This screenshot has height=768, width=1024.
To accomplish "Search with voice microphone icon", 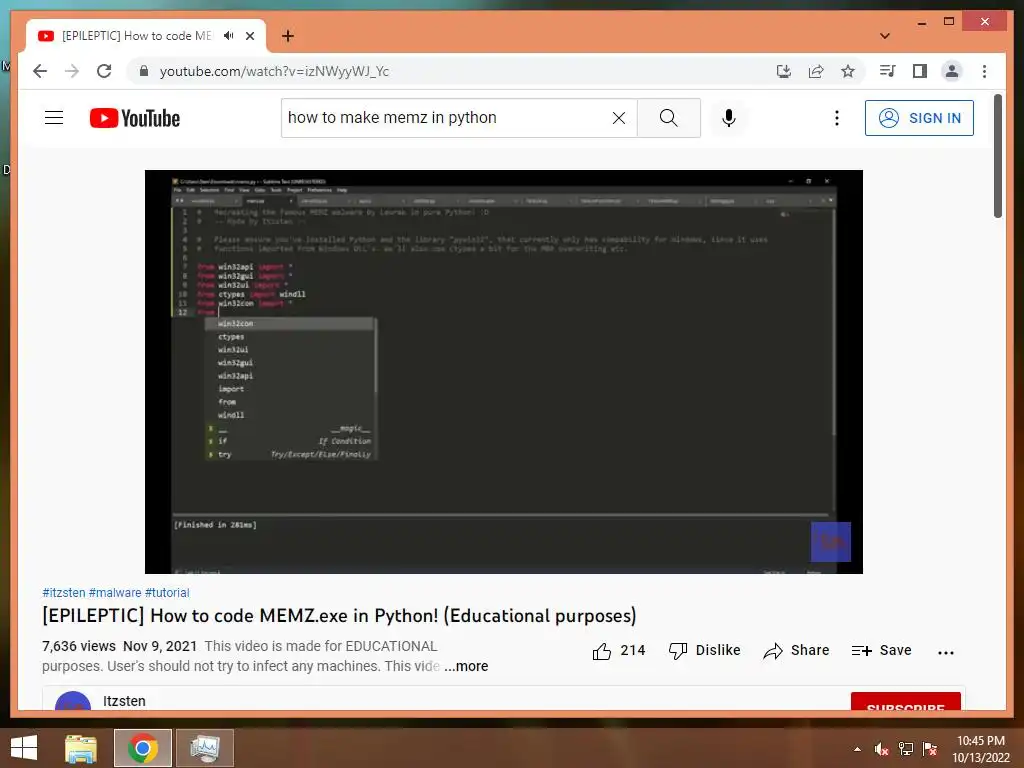I will [729, 118].
